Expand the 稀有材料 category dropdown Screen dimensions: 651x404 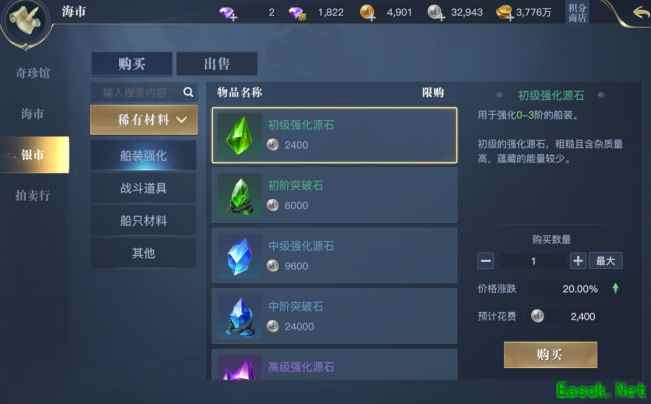tap(144, 120)
